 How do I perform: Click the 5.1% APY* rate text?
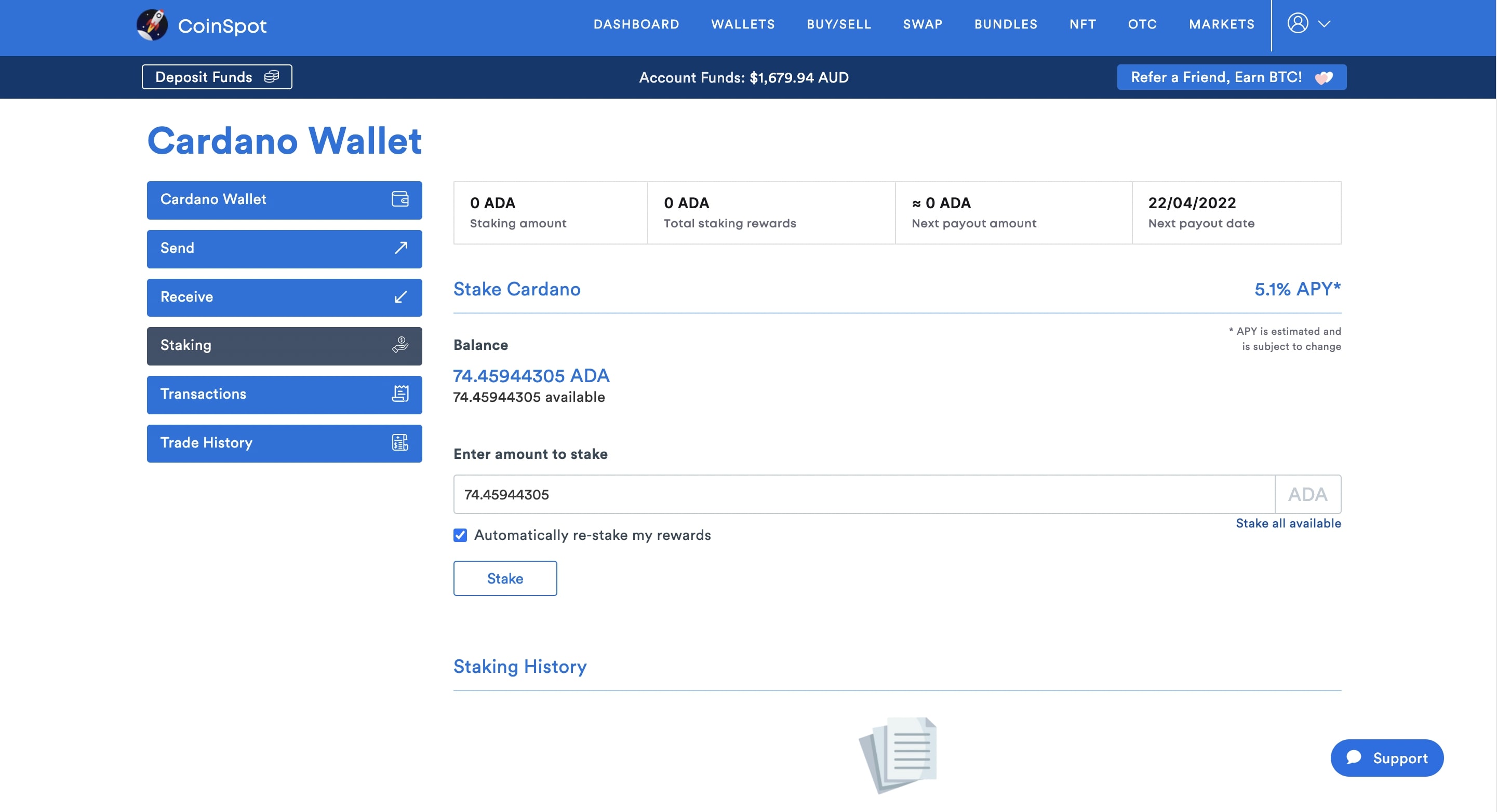pyautogui.click(x=1297, y=289)
